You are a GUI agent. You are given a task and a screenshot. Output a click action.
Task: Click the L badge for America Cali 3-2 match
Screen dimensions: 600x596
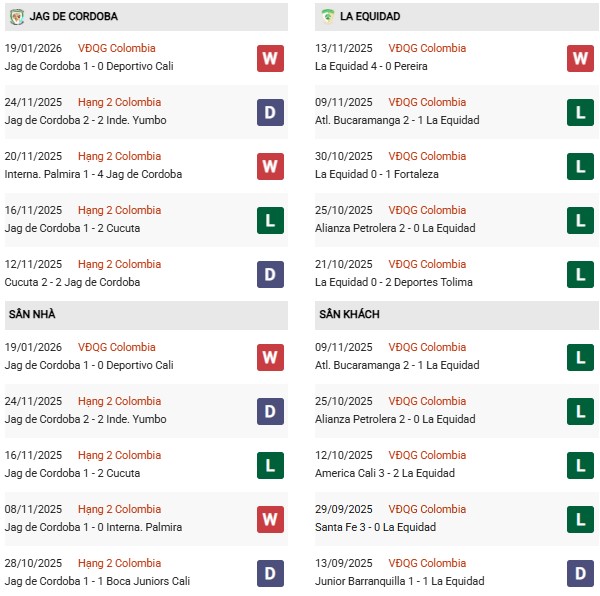click(x=580, y=464)
